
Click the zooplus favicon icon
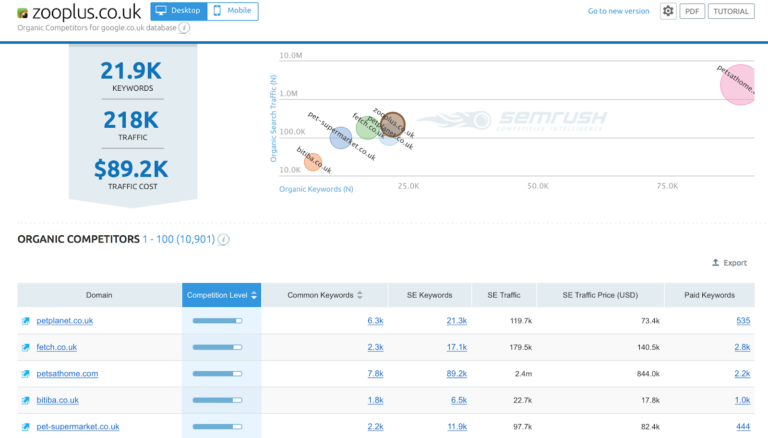click(23, 13)
